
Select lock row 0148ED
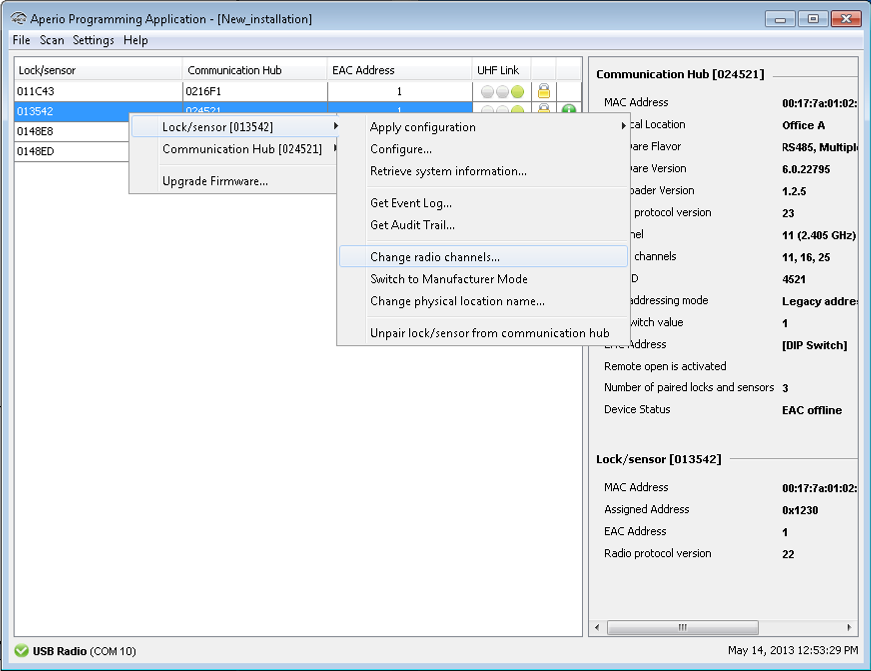(71, 151)
